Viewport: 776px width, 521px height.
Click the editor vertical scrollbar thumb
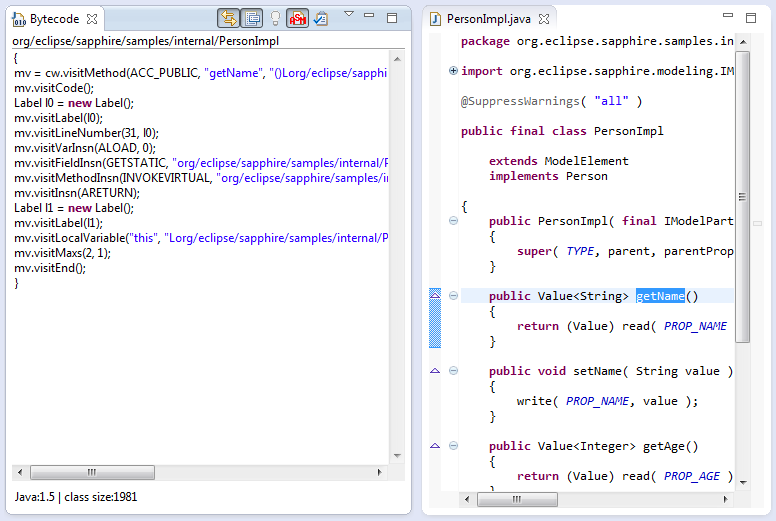point(742,196)
